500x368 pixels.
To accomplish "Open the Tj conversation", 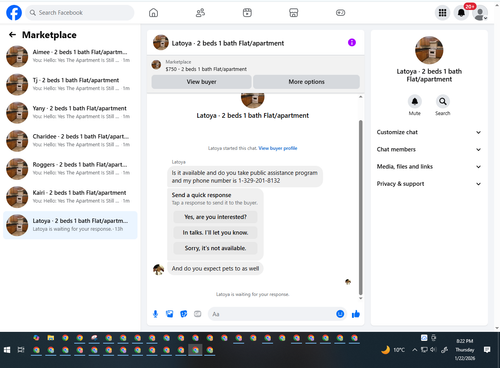I will click(70, 84).
